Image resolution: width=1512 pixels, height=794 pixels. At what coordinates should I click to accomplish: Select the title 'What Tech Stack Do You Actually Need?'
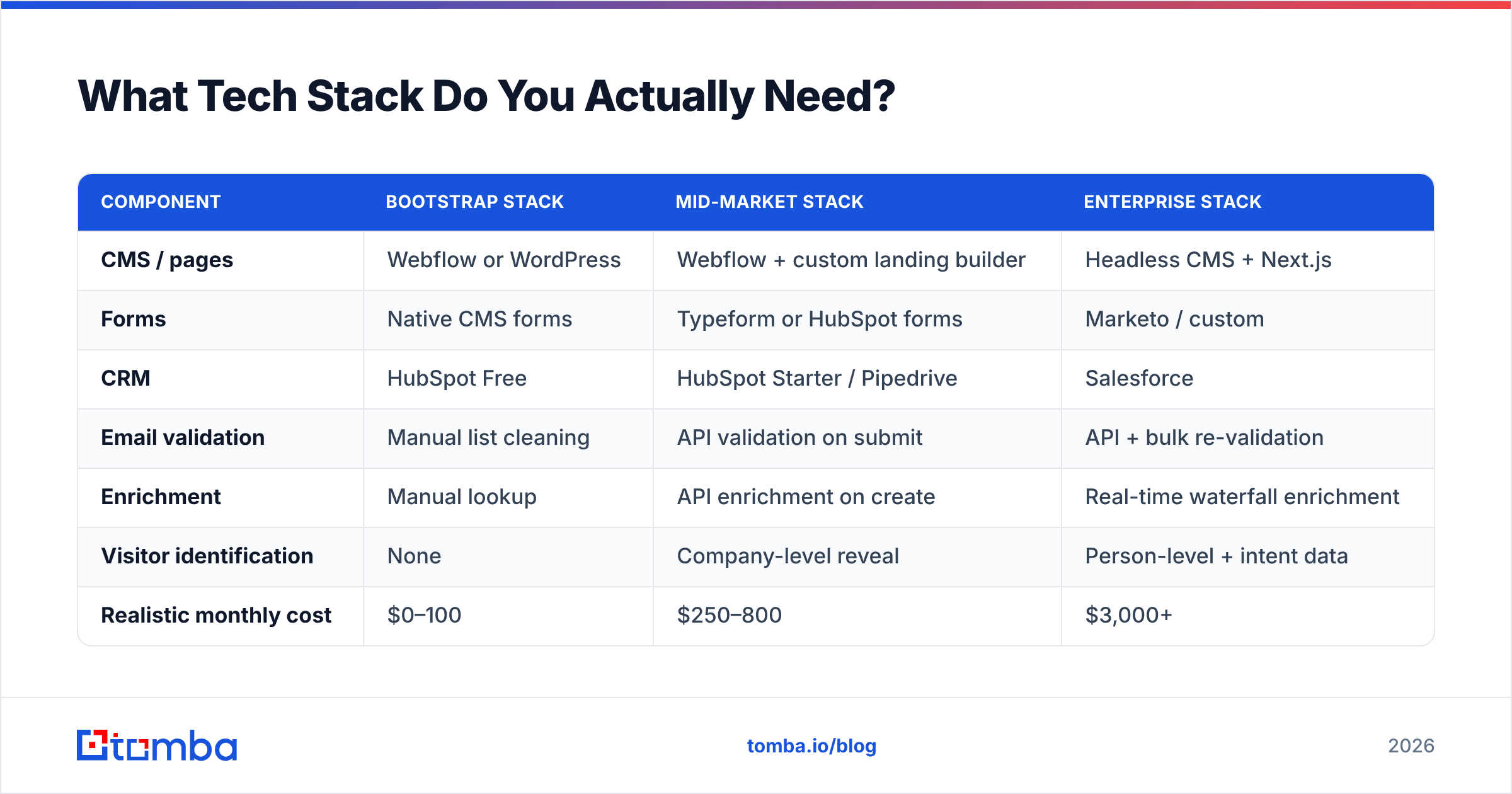[486, 96]
